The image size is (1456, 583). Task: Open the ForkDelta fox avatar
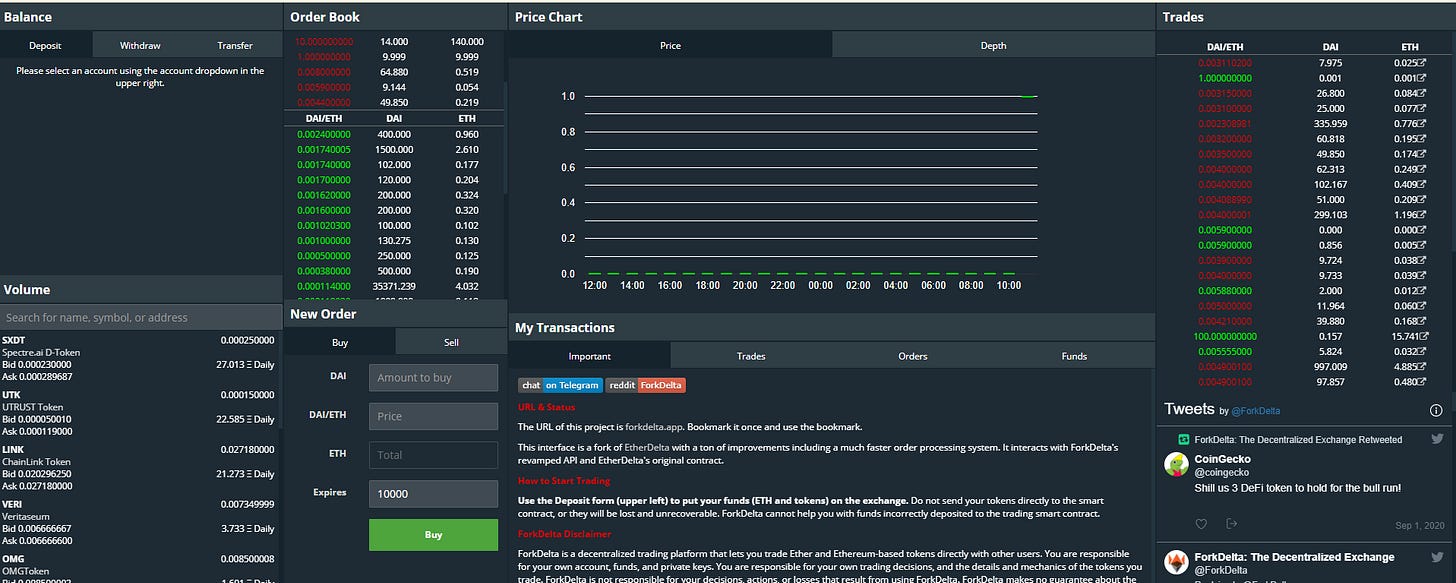1176,562
